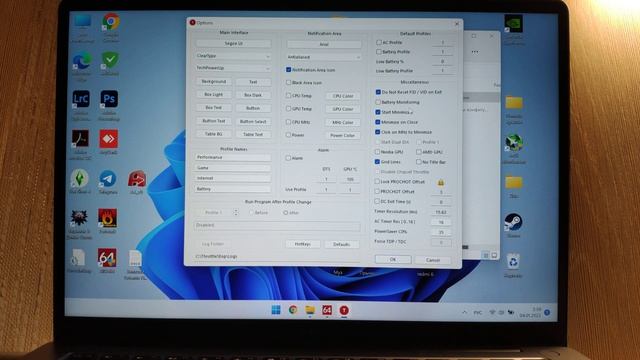The height and width of the screenshot is (360, 640).
Task: Click the Table BG color button
Action: click(213, 134)
